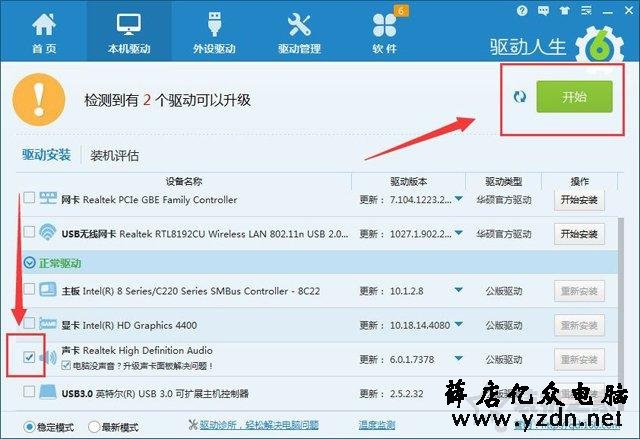Open the skin shirt icon
Viewport: 640px width, 439px height.
[565, 11]
